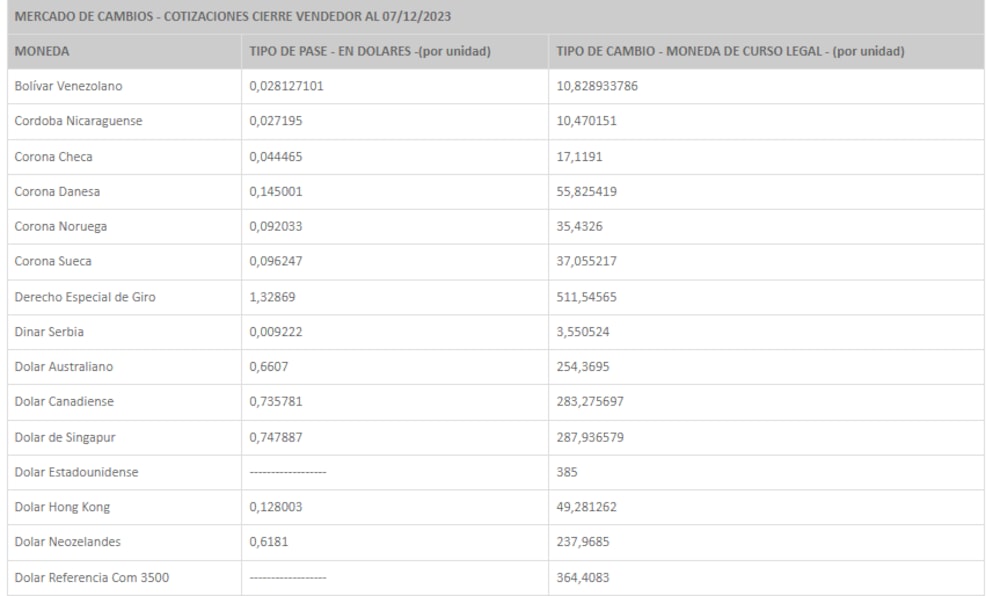Select the value 364,4083 cell

pos(590,577)
